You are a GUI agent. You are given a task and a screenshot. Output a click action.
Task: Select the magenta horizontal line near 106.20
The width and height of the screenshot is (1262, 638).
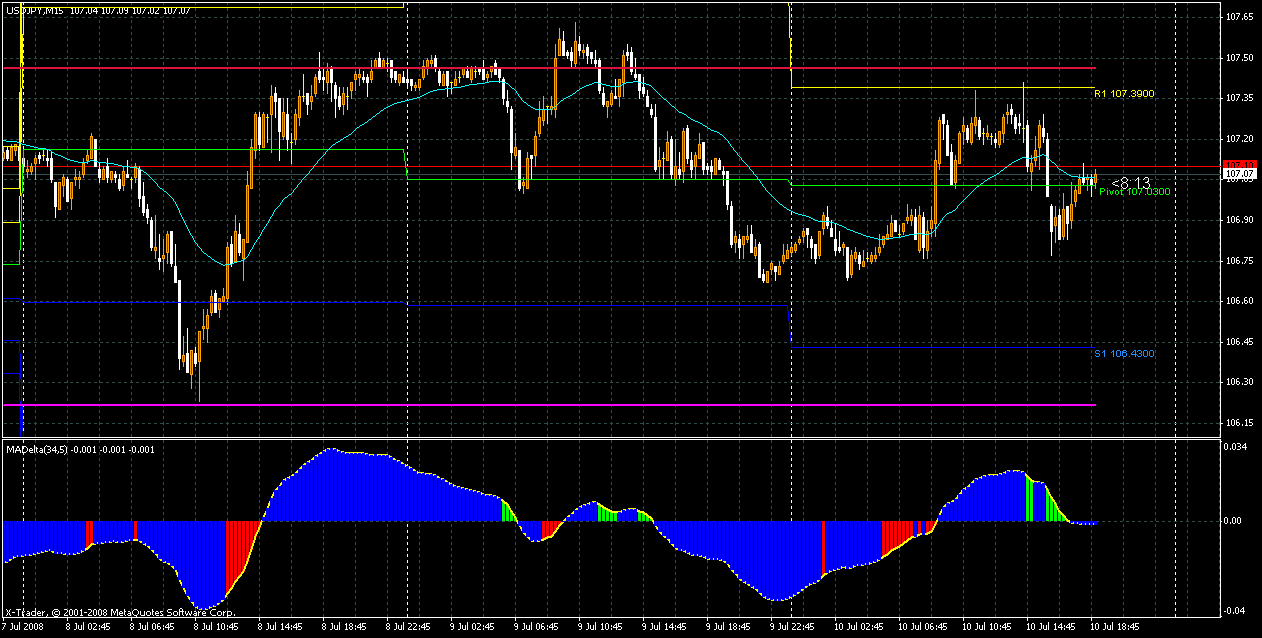coord(550,405)
